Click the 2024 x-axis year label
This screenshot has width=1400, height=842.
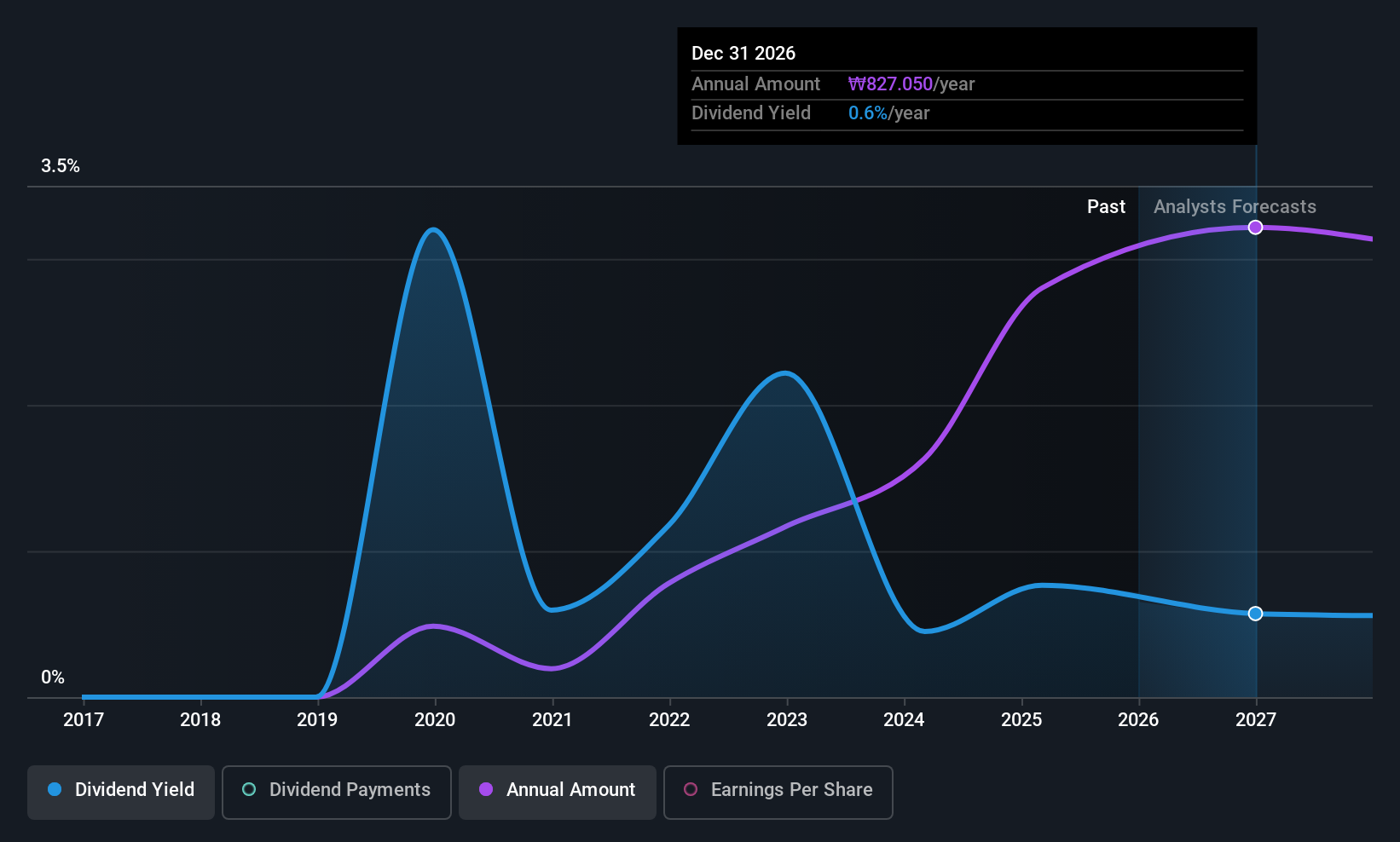click(x=904, y=720)
